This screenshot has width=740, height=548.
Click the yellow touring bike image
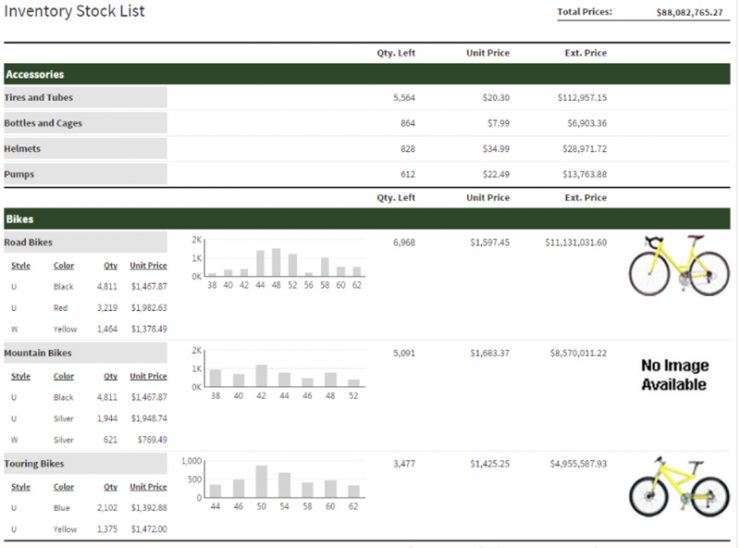679,487
